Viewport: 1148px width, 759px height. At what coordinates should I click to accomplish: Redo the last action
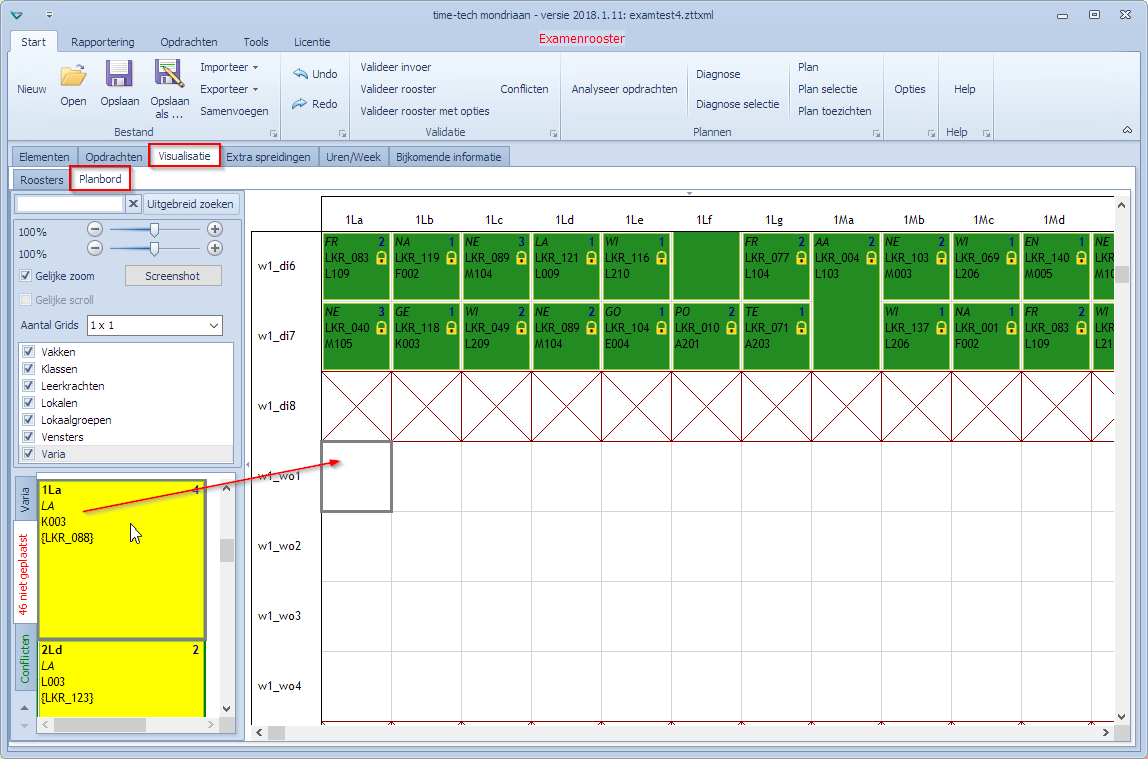click(315, 104)
